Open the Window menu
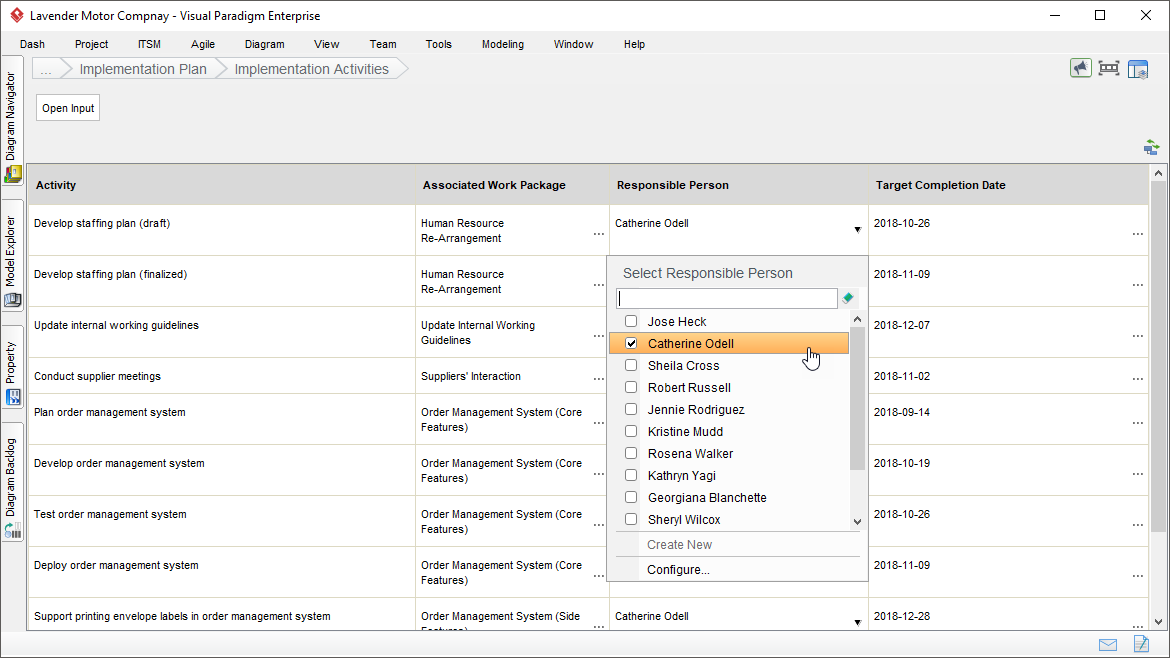The width and height of the screenshot is (1170, 658). 573,44
